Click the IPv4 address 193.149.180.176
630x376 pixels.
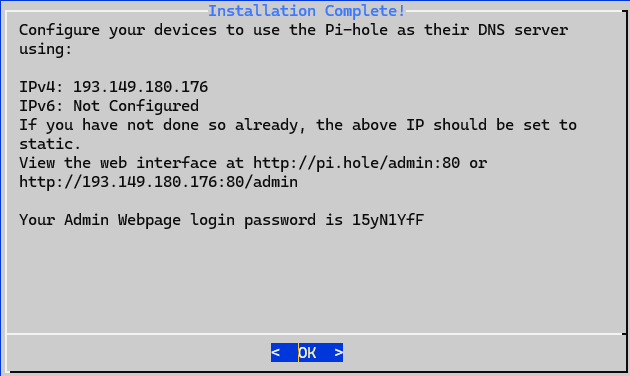coord(140,87)
